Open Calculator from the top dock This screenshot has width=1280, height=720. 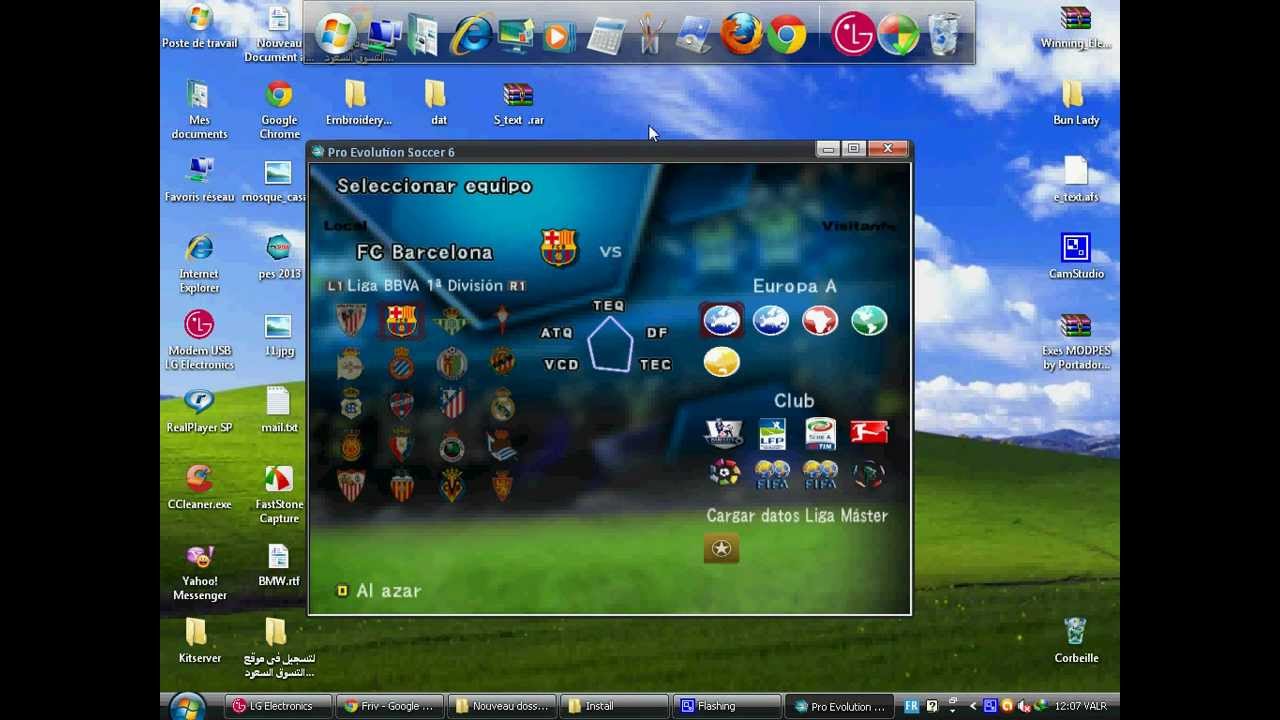(606, 36)
